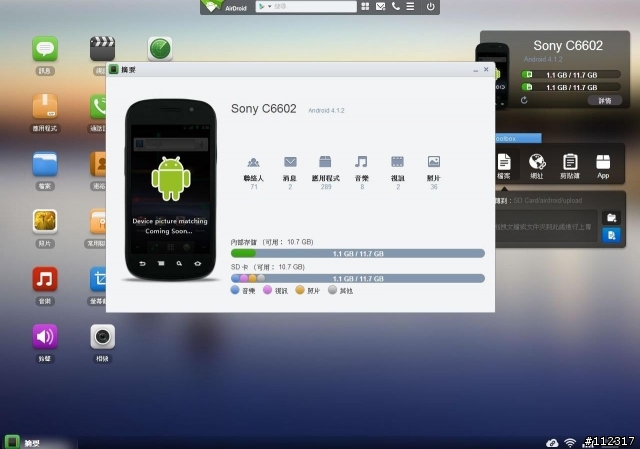Screen dimensions: 640x449
Task: Open the Call Logs green phone icon
Action: tap(98, 106)
